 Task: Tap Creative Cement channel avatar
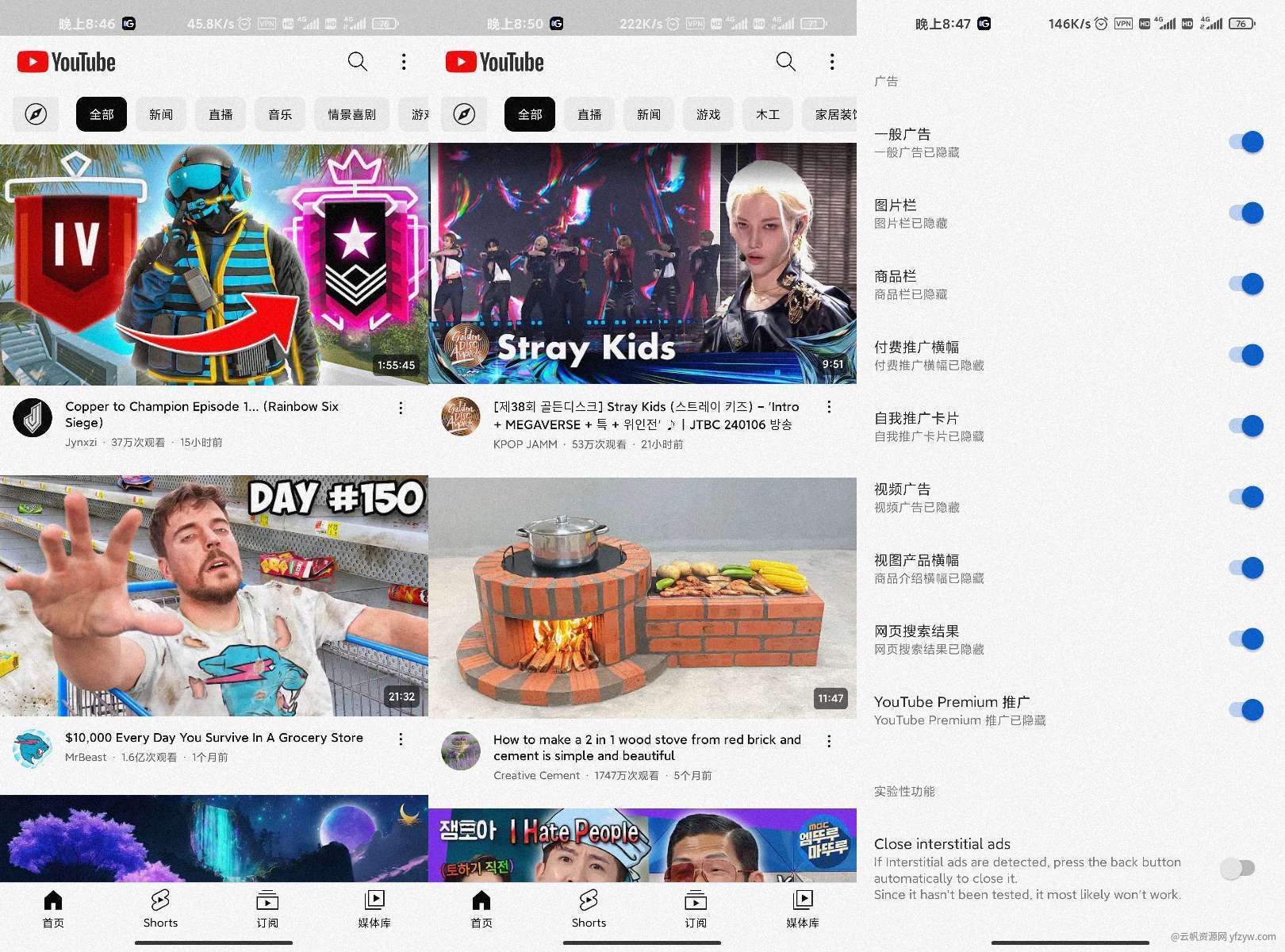tap(461, 750)
